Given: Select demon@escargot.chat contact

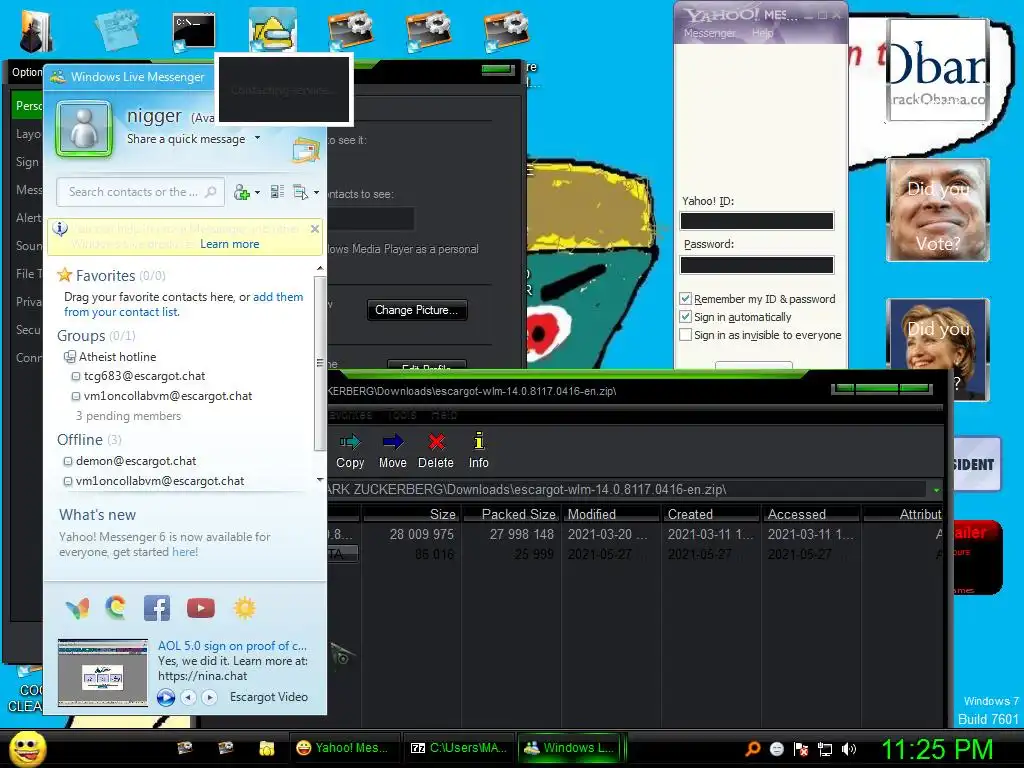Looking at the screenshot, I should click(x=136, y=461).
